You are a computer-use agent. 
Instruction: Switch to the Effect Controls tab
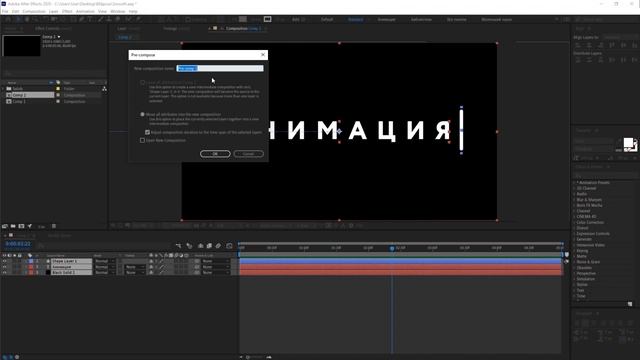52,29
